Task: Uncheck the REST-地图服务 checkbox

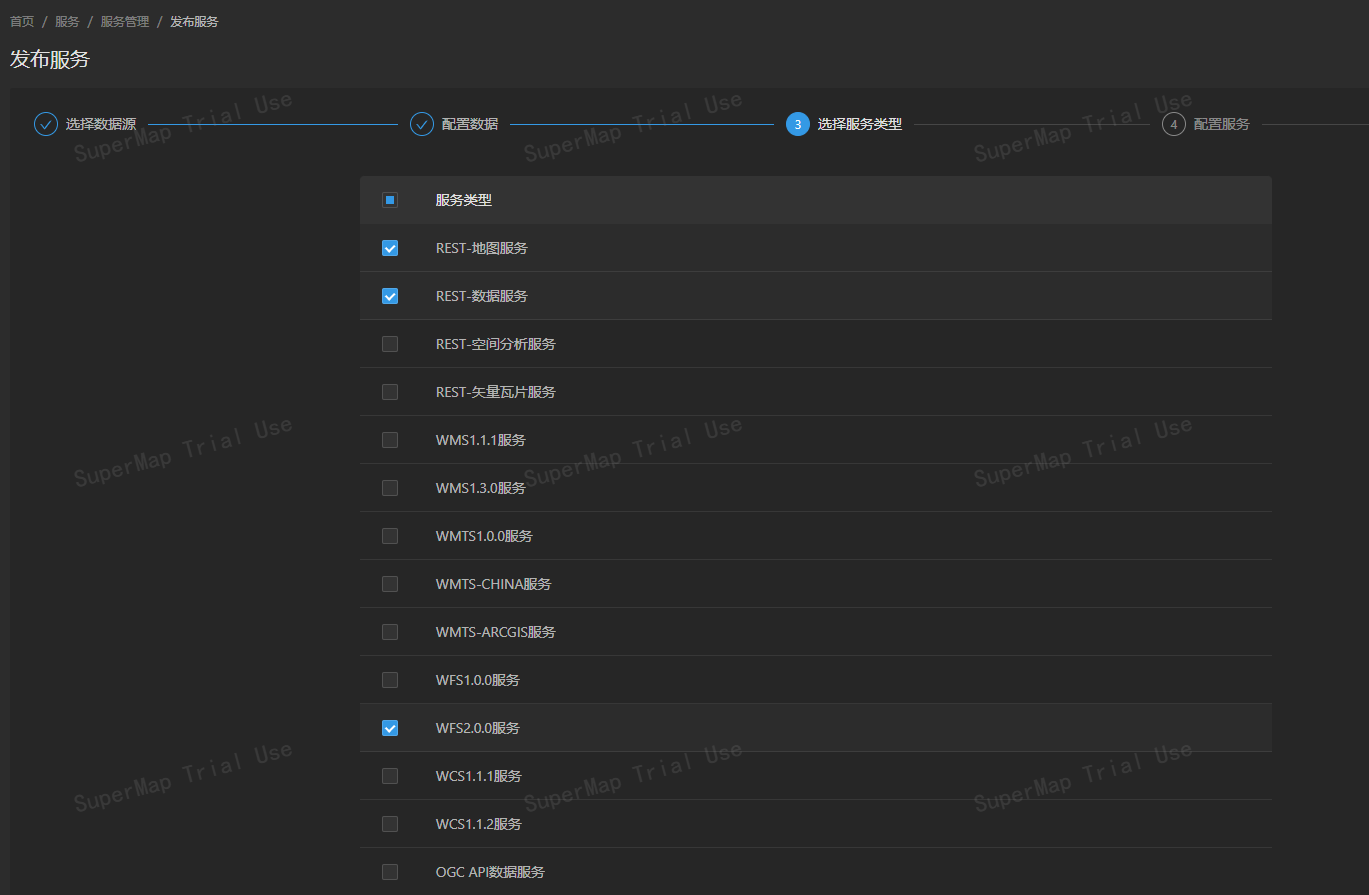Action: tap(390, 248)
